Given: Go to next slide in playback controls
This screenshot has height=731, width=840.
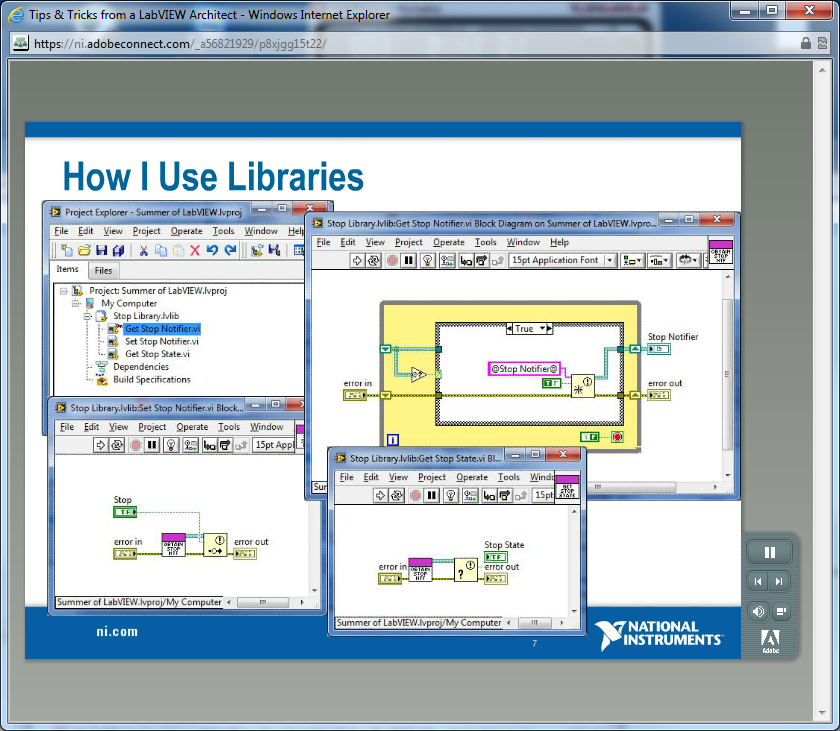Looking at the screenshot, I should click(779, 581).
